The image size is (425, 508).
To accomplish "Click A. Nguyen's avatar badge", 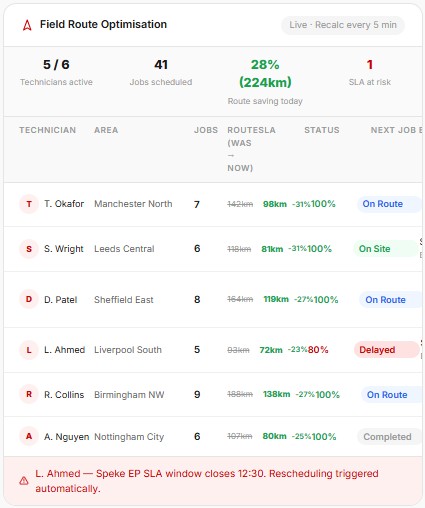I will coord(29,436).
